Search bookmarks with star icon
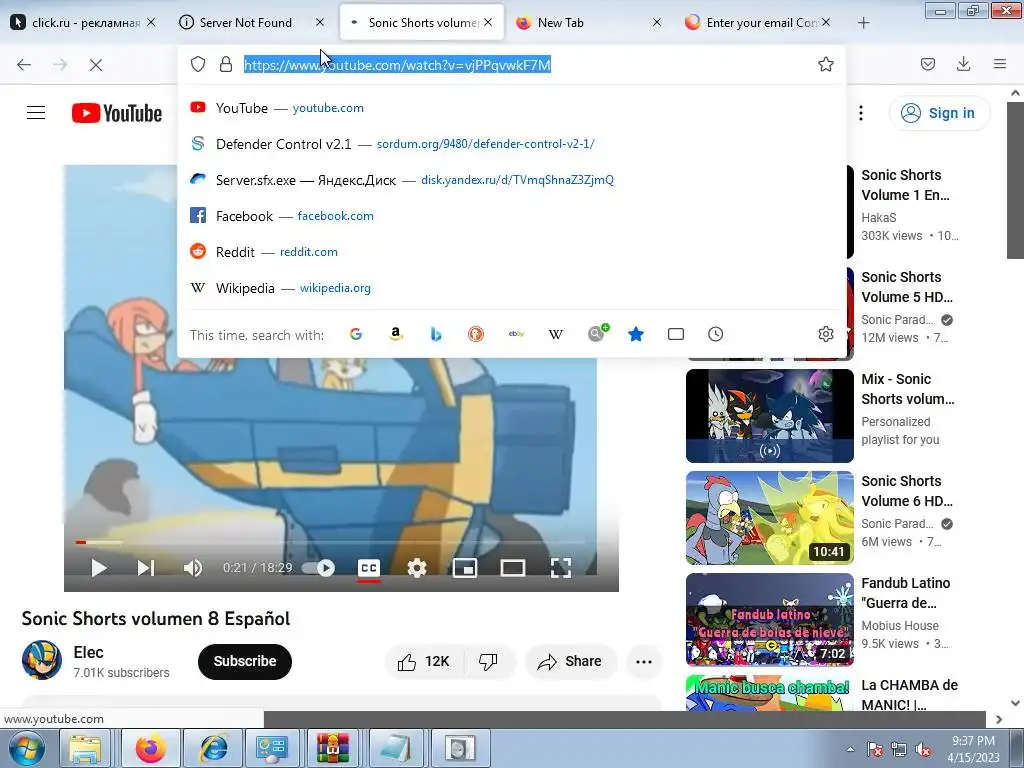The width and height of the screenshot is (1024, 768). (x=636, y=334)
